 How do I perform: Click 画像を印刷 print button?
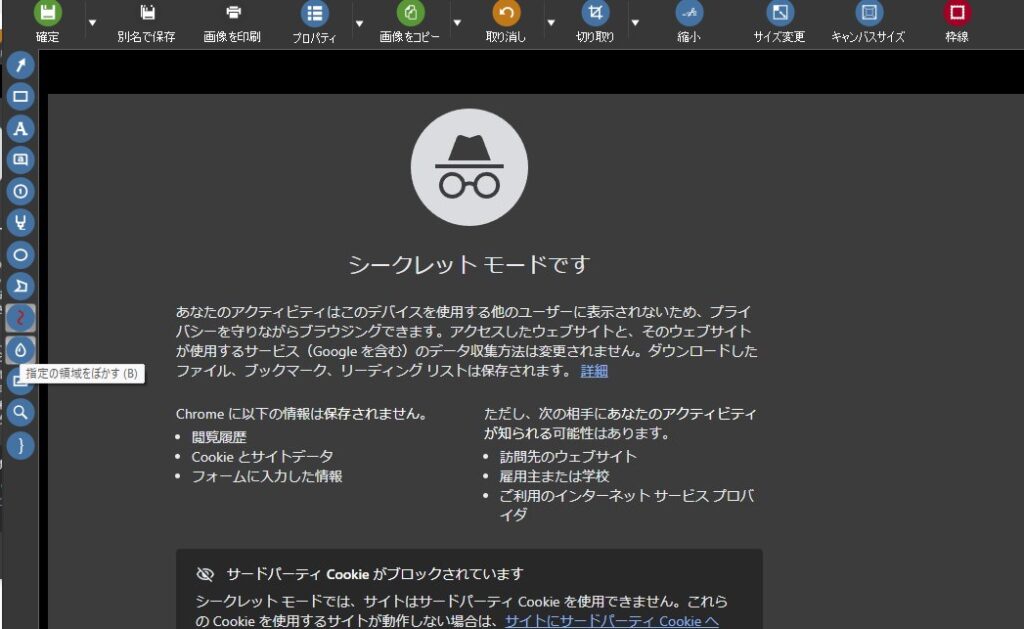point(232,22)
